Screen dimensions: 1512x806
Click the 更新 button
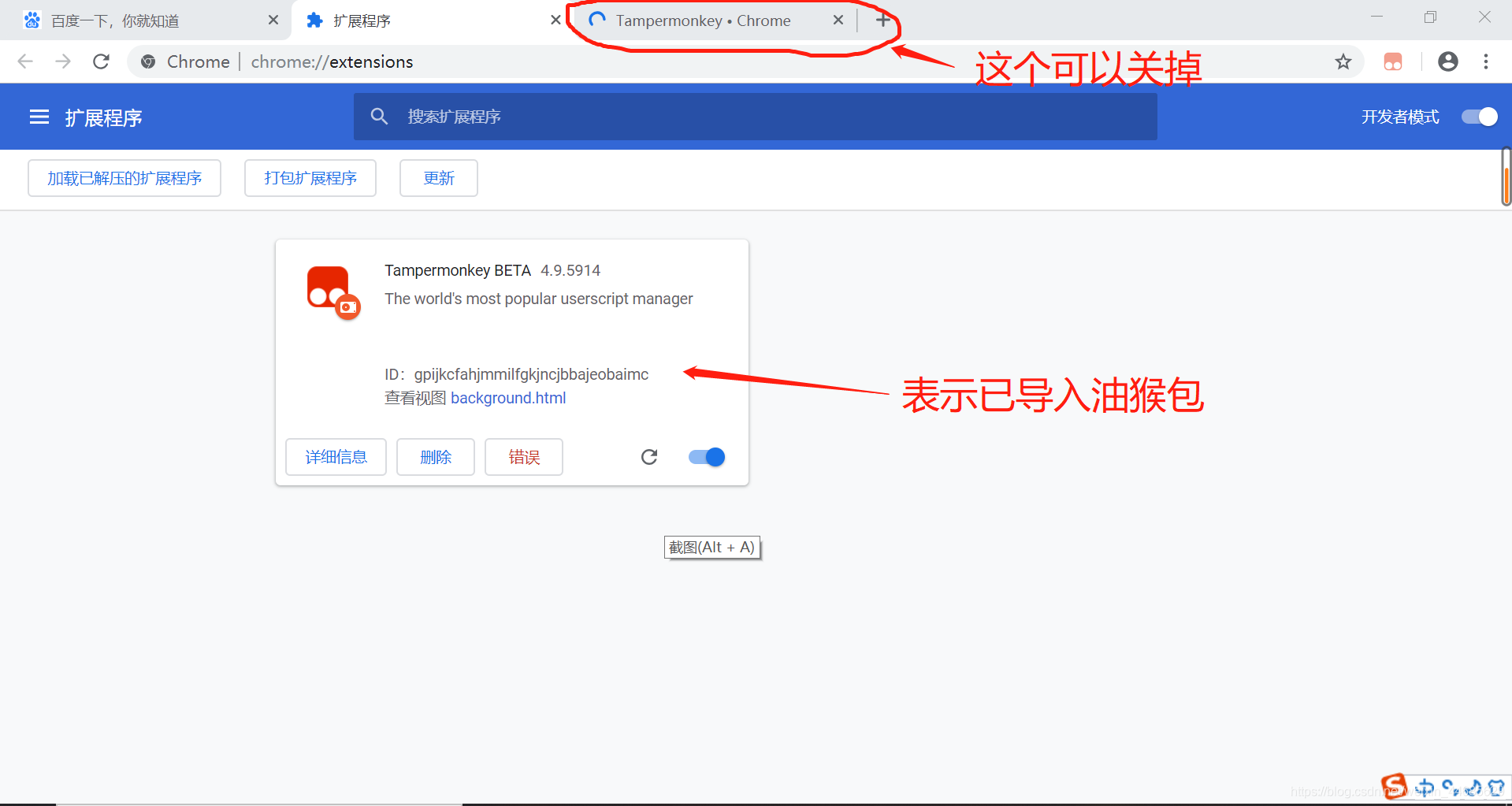(439, 178)
